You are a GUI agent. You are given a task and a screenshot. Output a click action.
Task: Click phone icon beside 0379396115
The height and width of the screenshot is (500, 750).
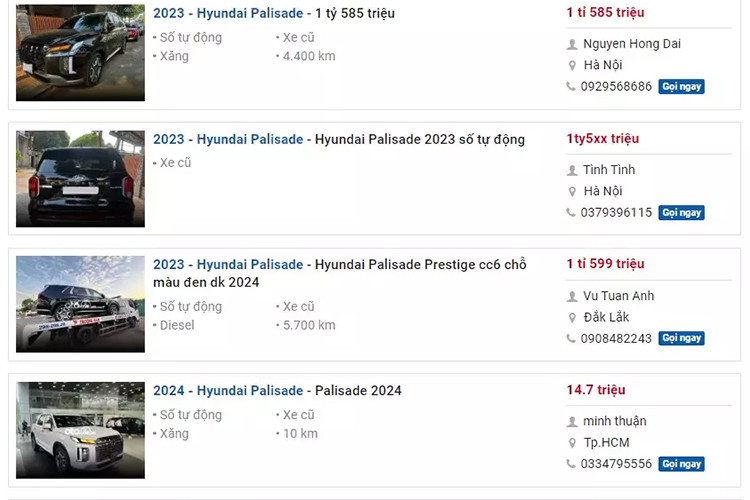(571, 213)
